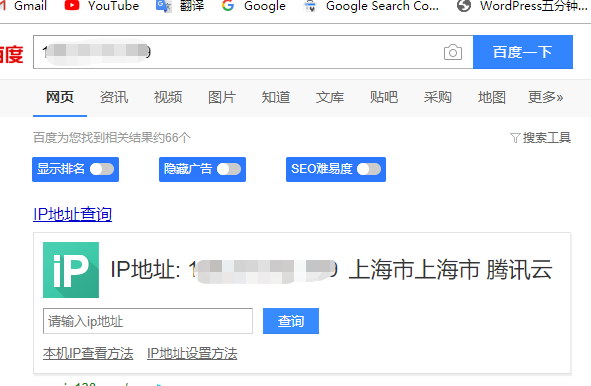Open the IP地址设置方法 link
The width and height of the screenshot is (591, 386).
192,354
